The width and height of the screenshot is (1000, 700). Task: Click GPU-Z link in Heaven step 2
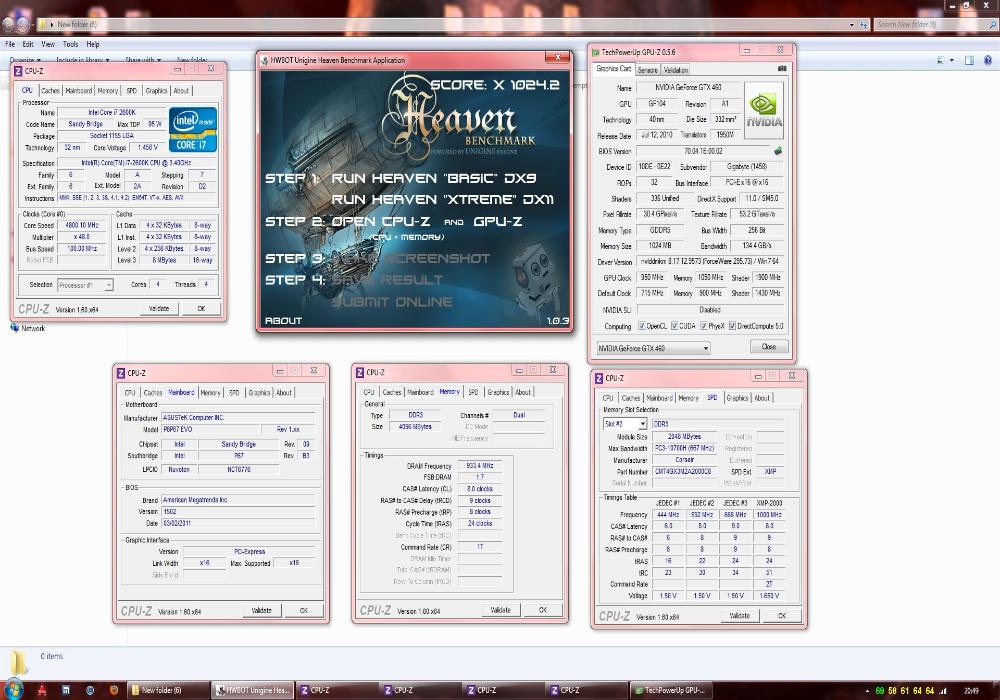497,221
